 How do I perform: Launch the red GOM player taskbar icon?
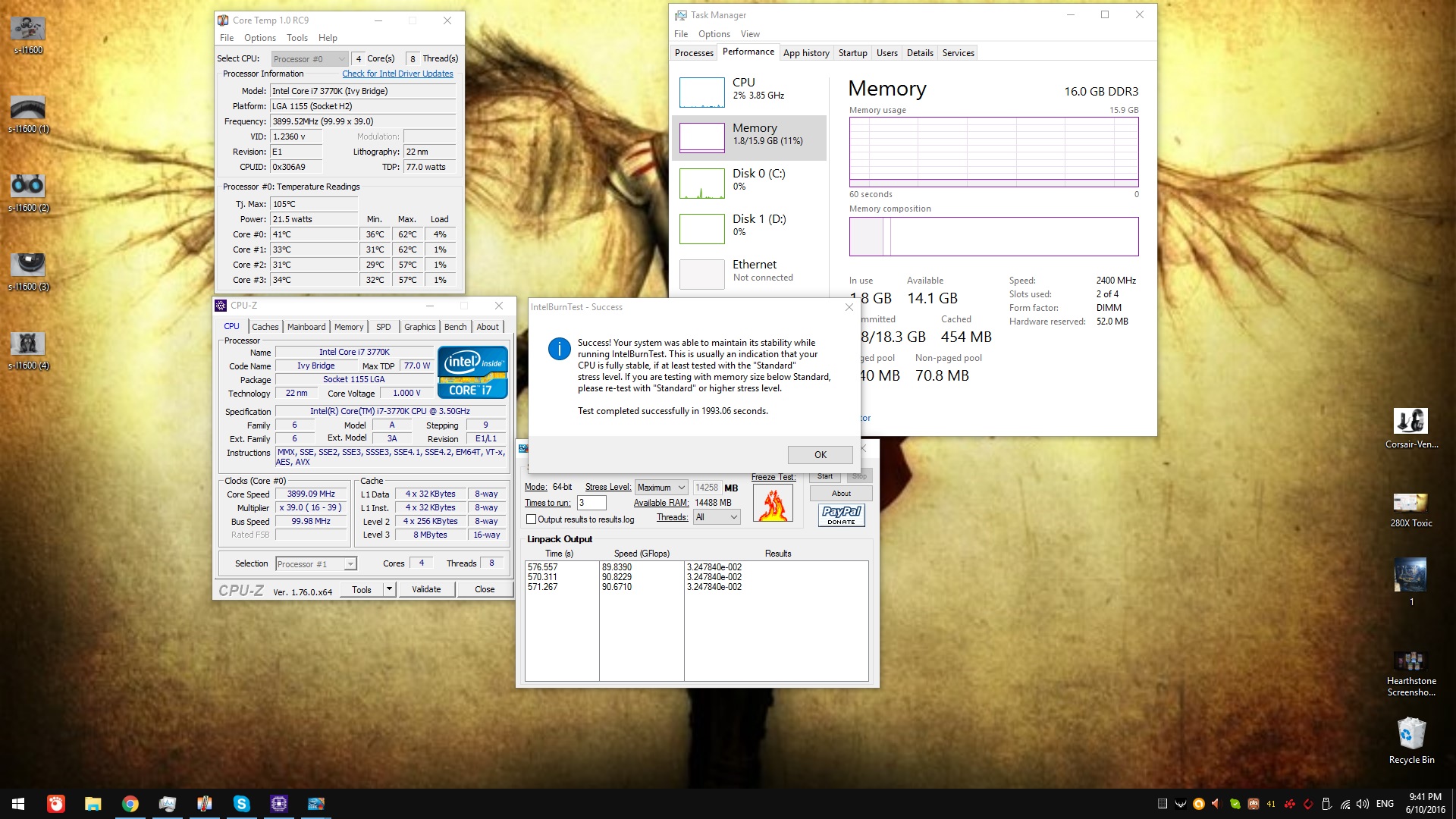[56, 804]
